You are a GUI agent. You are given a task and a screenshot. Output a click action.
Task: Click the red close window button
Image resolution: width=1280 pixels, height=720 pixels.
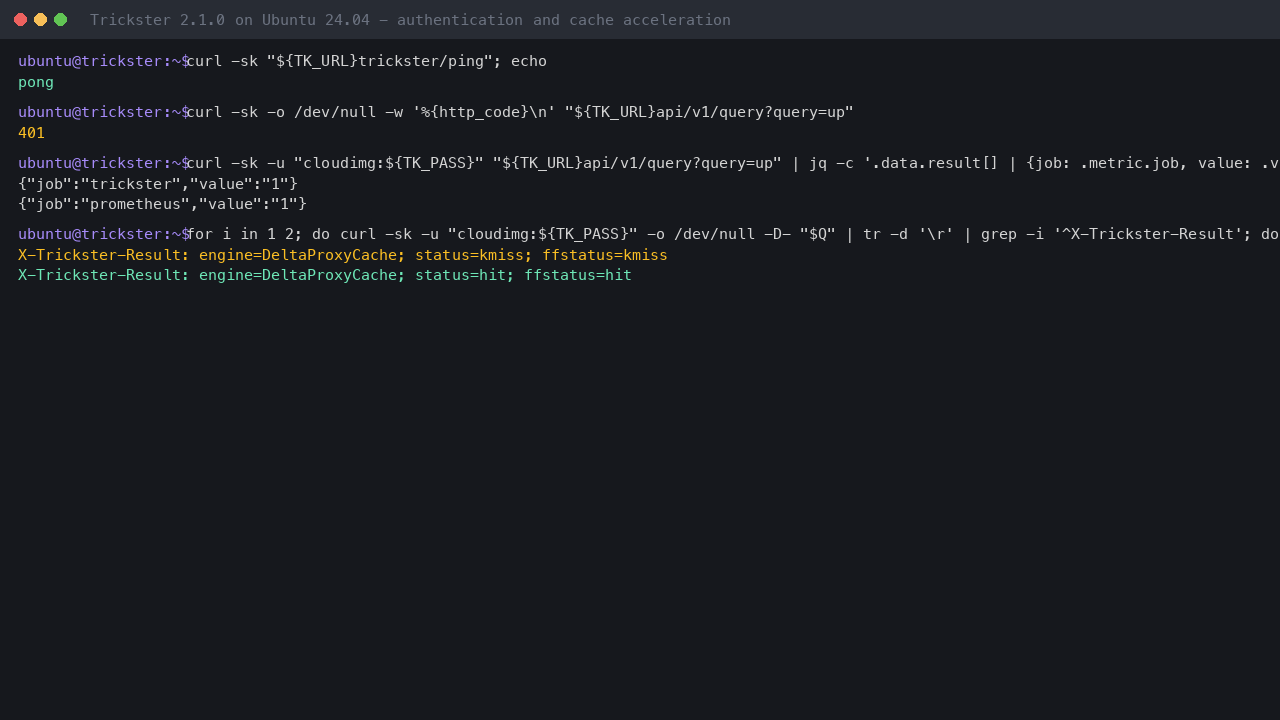click(20, 20)
